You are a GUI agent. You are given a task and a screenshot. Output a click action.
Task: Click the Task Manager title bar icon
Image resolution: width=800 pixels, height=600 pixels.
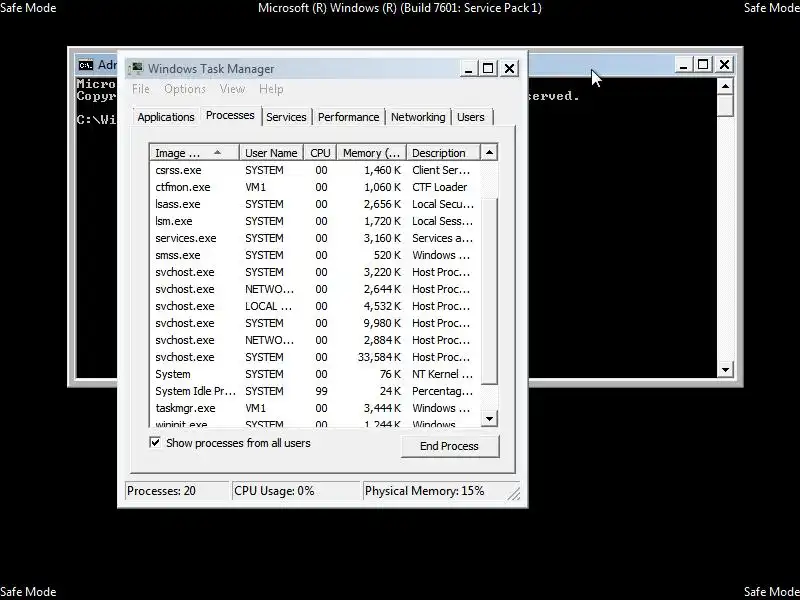coord(136,68)
